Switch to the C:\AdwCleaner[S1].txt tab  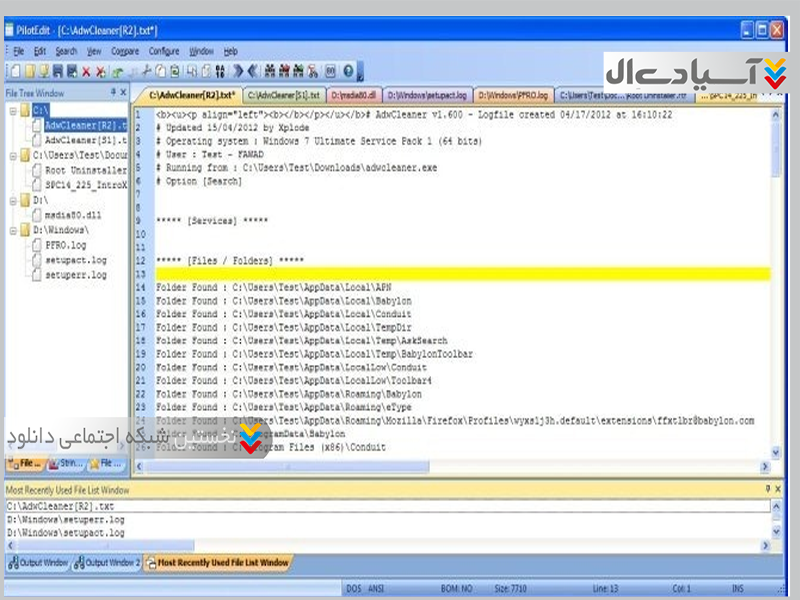click(x=285, y=95)
